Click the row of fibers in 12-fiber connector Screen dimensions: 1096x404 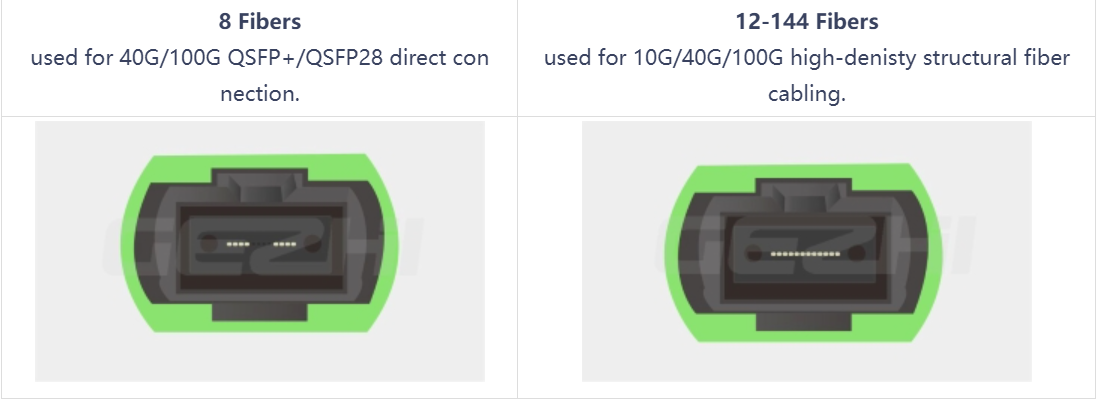[806, 255]
